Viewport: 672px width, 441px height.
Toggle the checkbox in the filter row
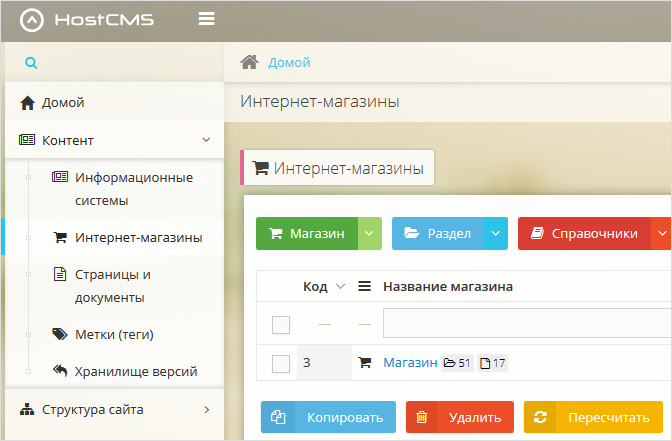pos(281,324)
